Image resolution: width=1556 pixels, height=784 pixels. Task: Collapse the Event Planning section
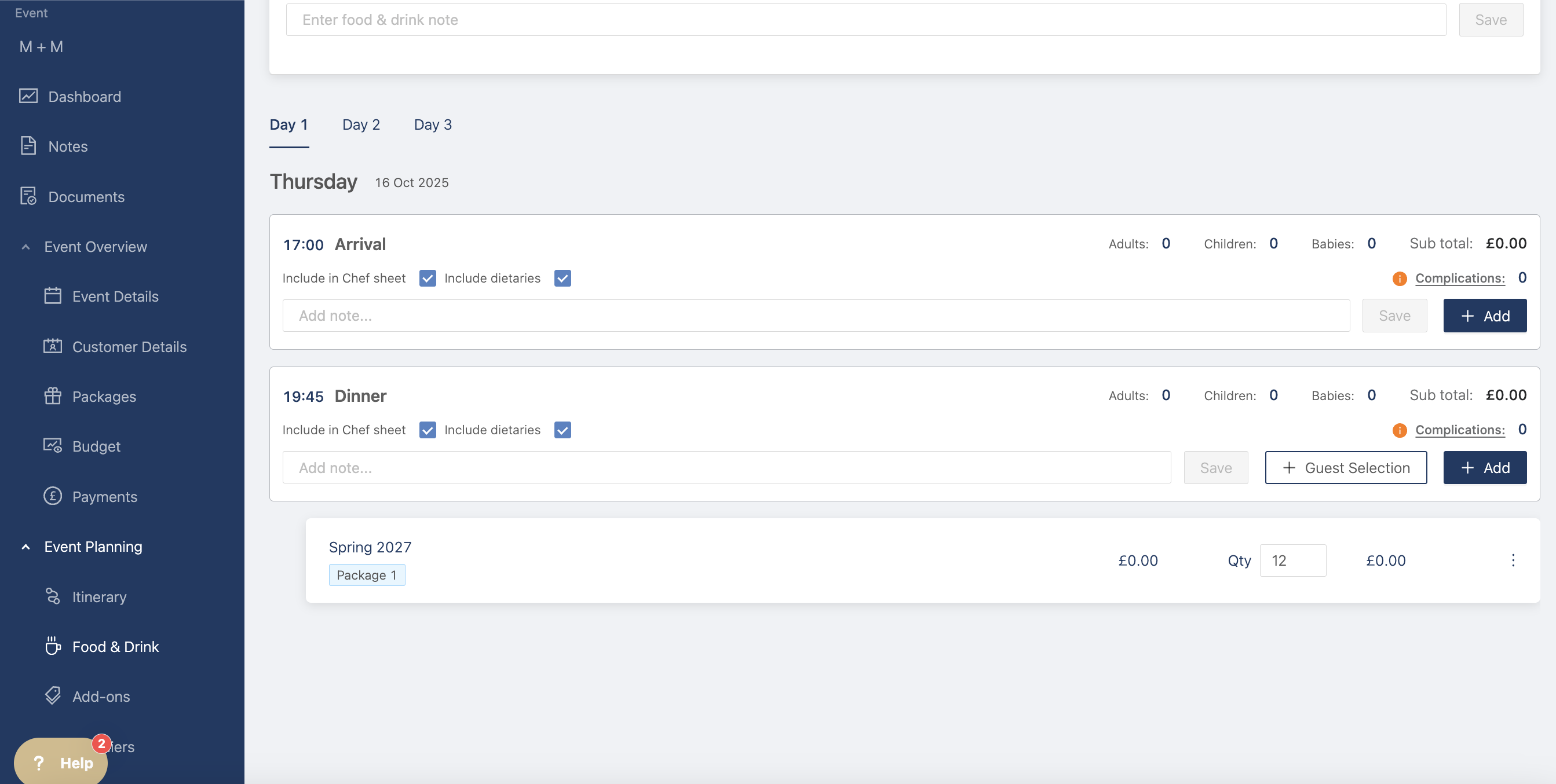pyautogui.click(x=25, y=546)
